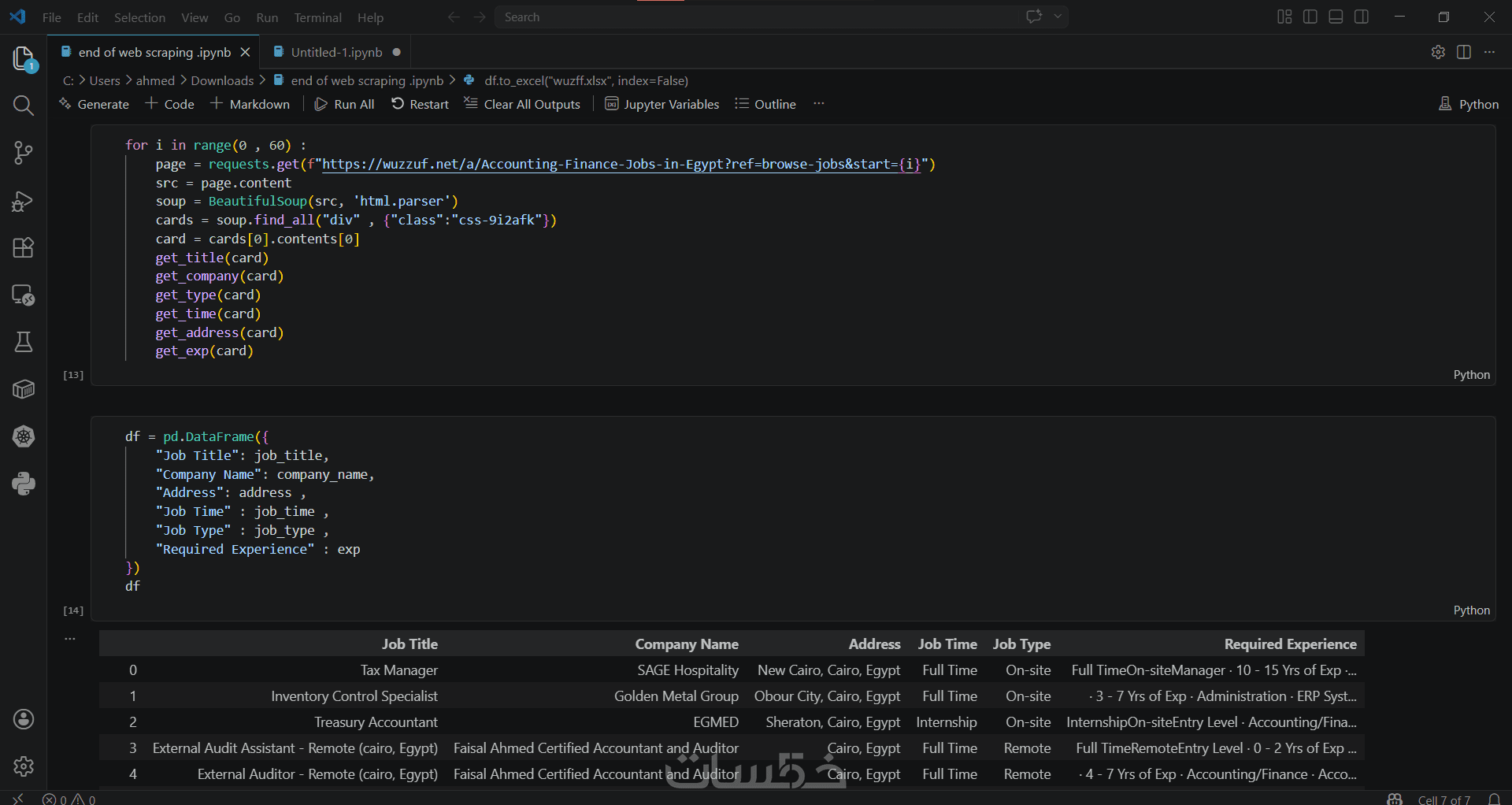Switch to the Untitled-1.ipynb tab
The image size is (1512, 805).
point(336,52)
